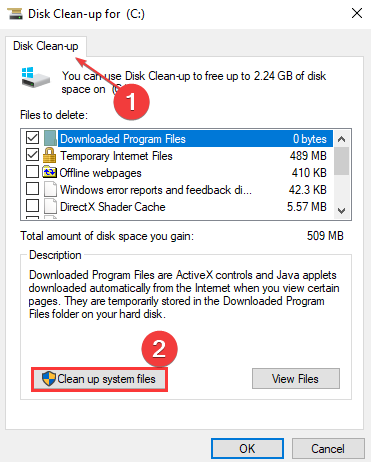Click the DirectX Shader Cache page icon
This screenshot has width=371, height=462.
(50, 206)
